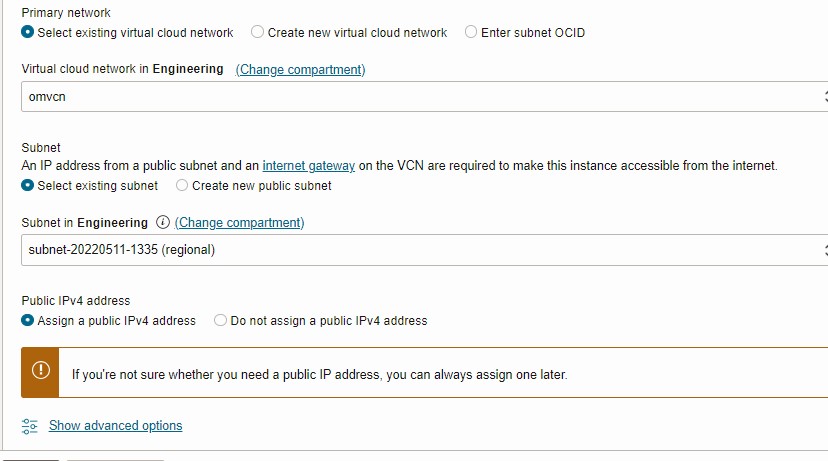Image resolution: width=828 pixels, height=461 pixels.
Task: Choose Select existing virtual cloud network
Action: (28, 32)
